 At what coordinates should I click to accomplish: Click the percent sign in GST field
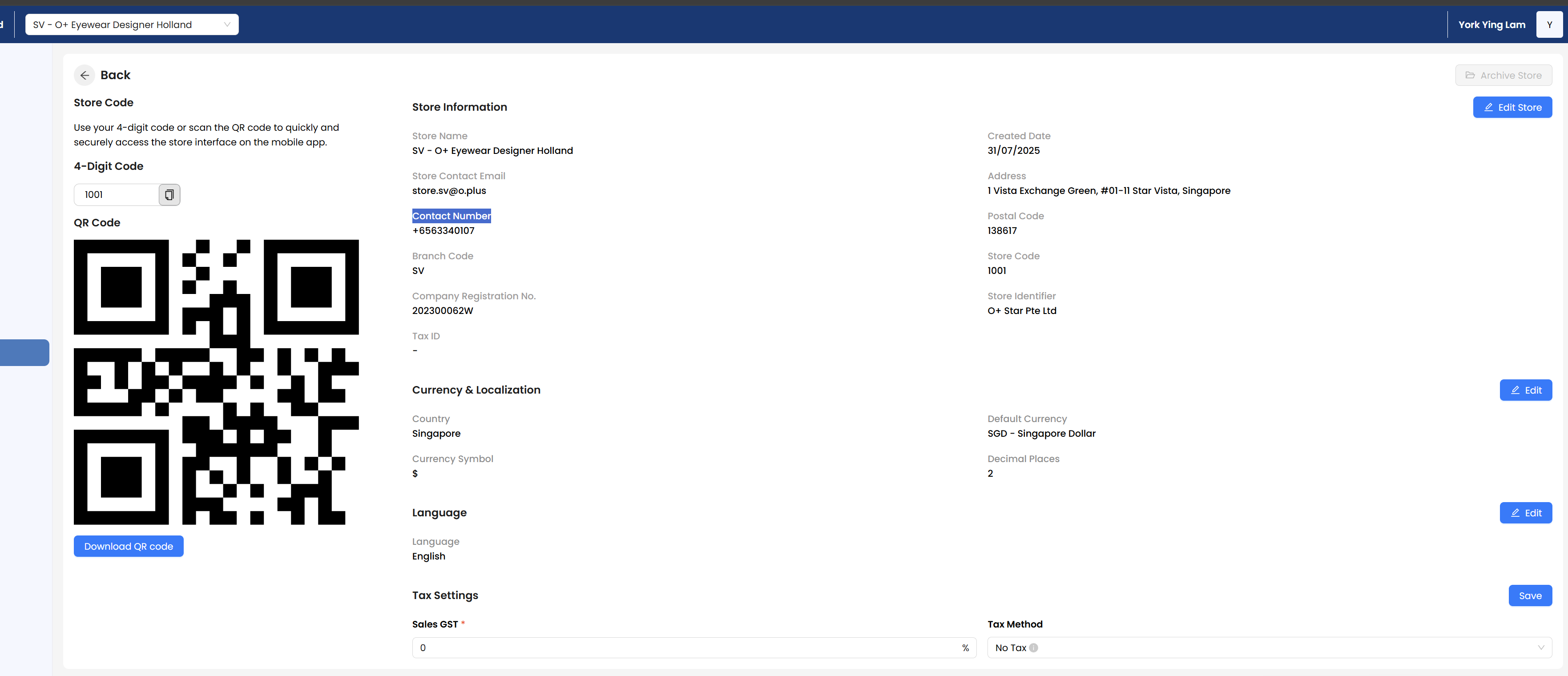pyautogui.click(x=965, y=648)
